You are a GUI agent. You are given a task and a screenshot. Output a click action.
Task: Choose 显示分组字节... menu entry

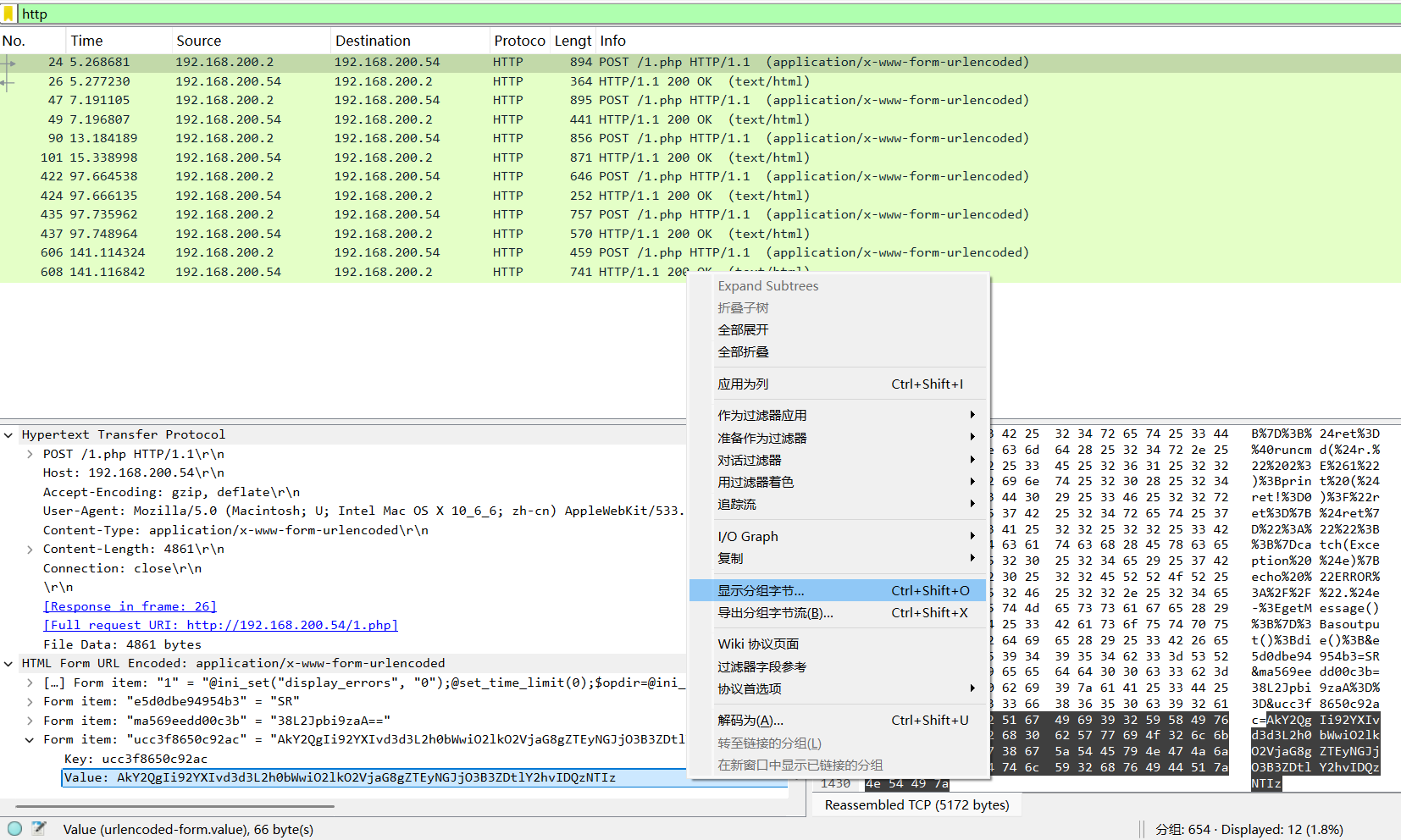(839, 591)
